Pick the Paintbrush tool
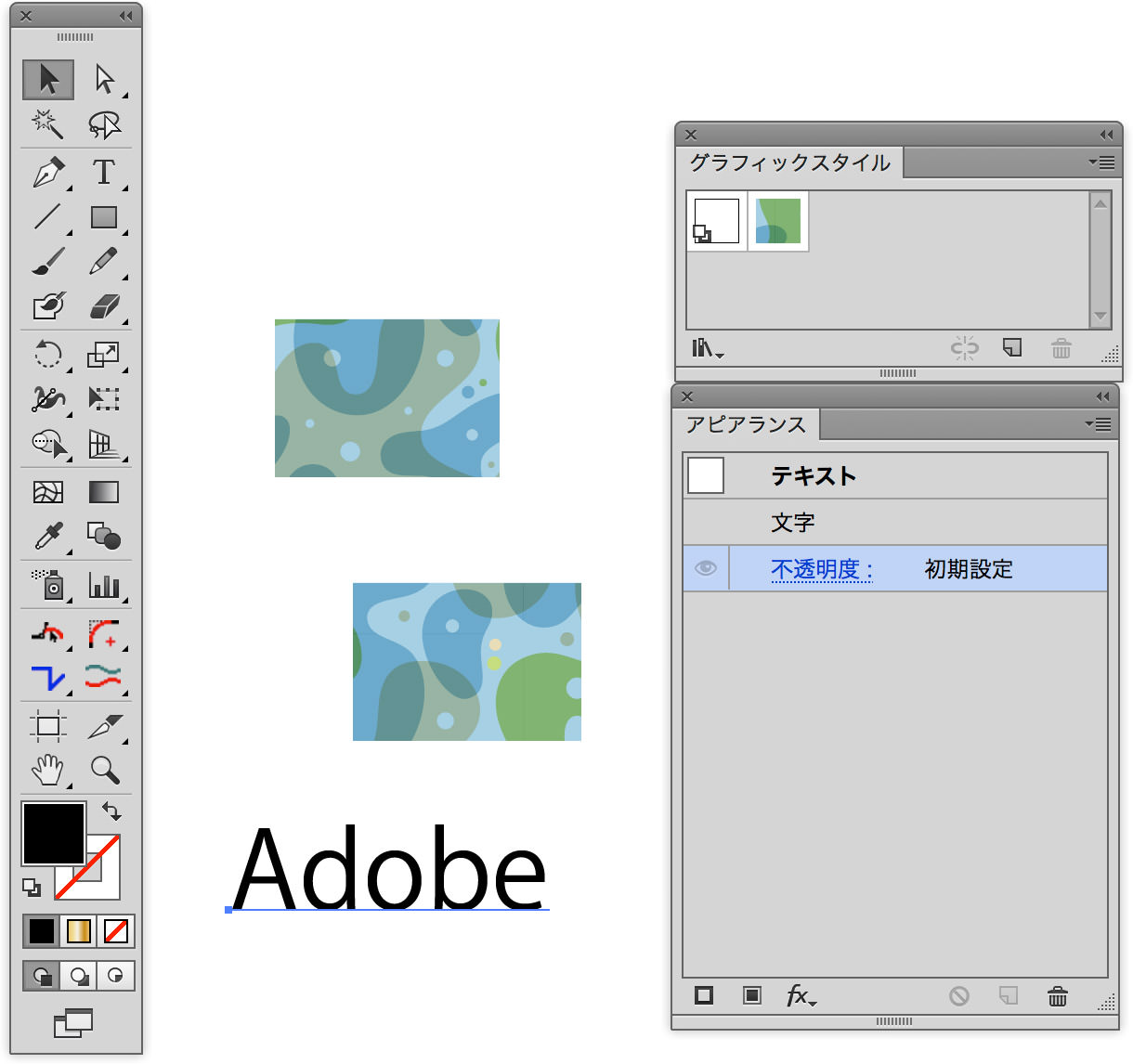 (48, 262)
